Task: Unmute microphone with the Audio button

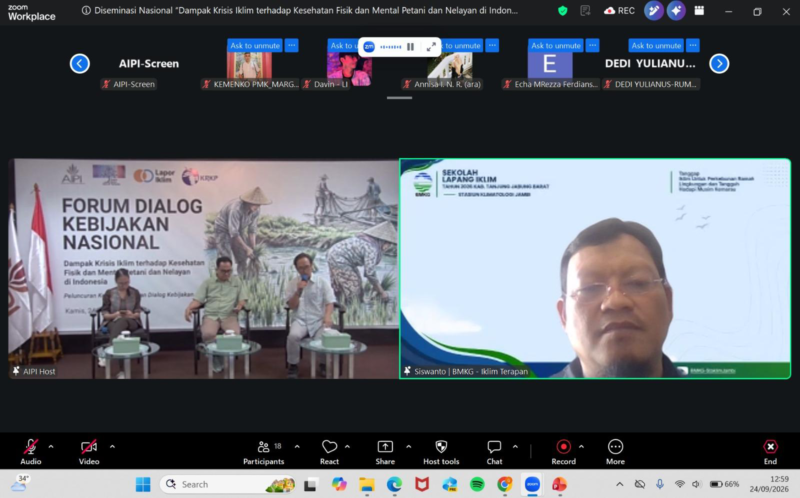Action: click(31, 452)
